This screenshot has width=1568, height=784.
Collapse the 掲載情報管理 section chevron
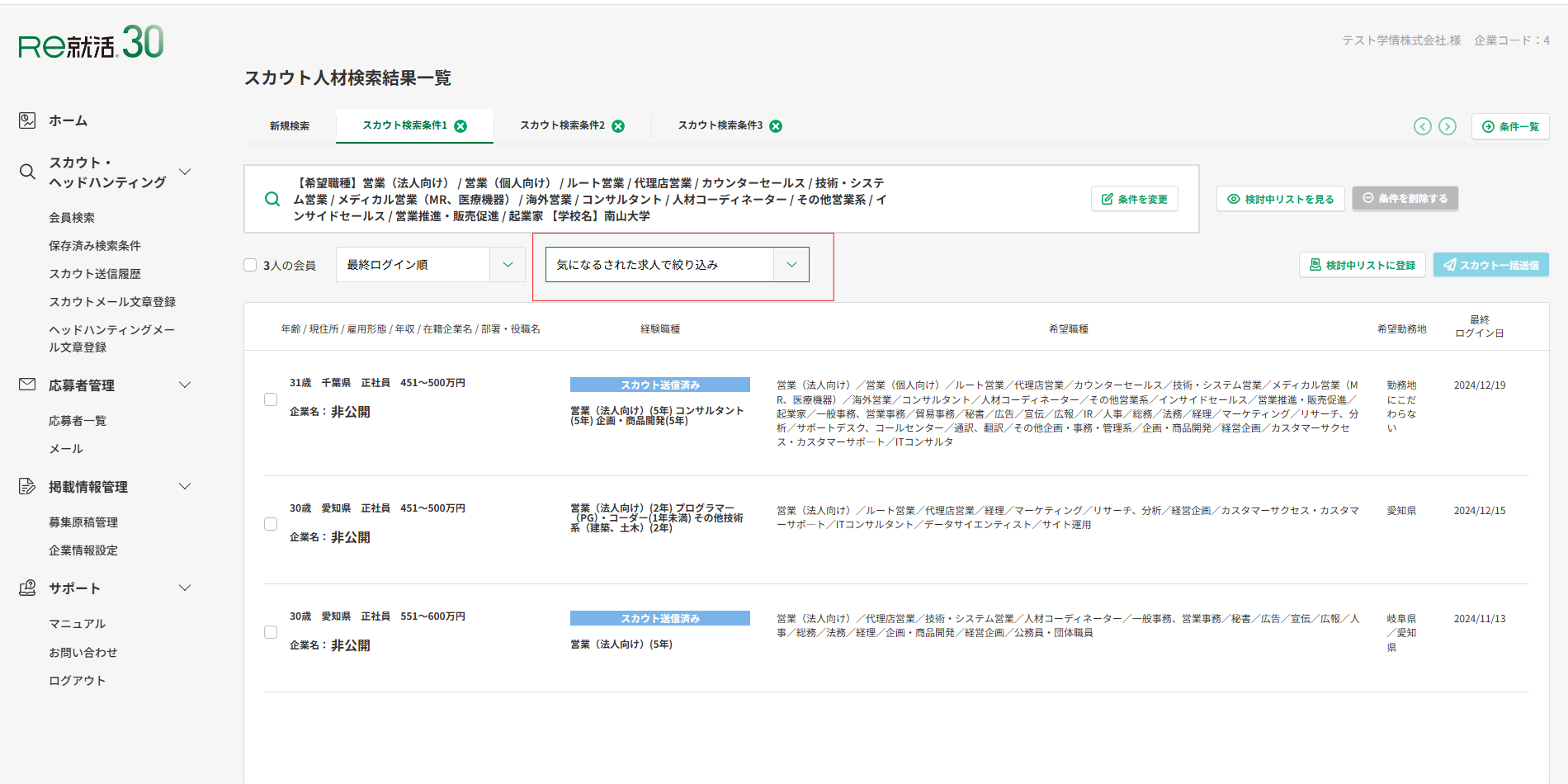tap(185, 486)
